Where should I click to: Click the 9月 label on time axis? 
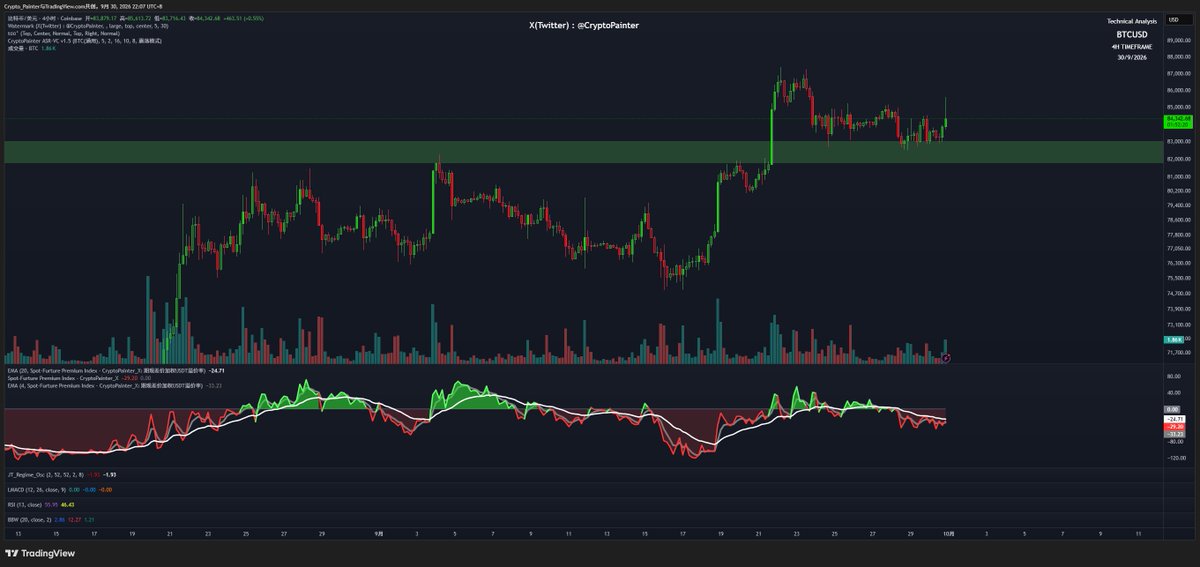378,535
